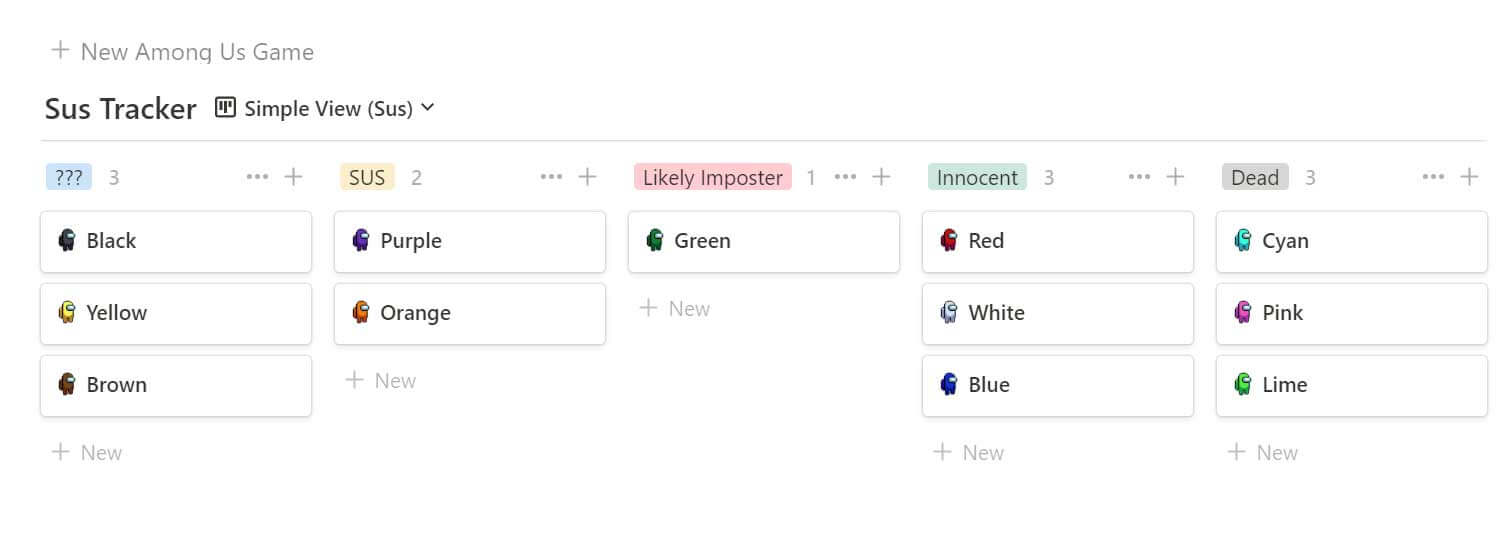
Task: Add New Among Us Game
Action: click(x=182, y=51)
